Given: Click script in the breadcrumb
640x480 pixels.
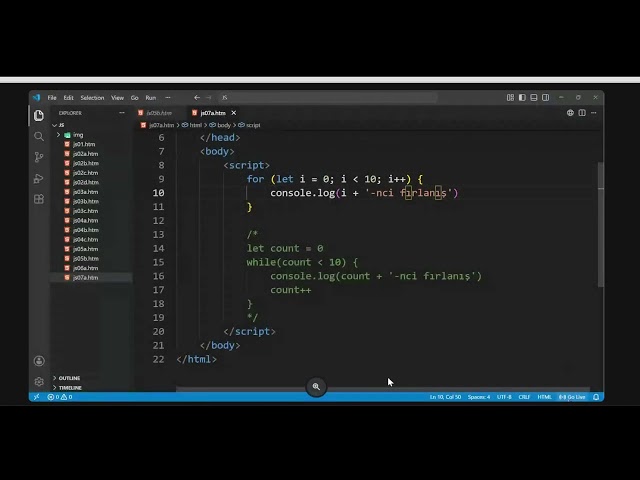Looking at the screenshot, I should coord(253,125).
